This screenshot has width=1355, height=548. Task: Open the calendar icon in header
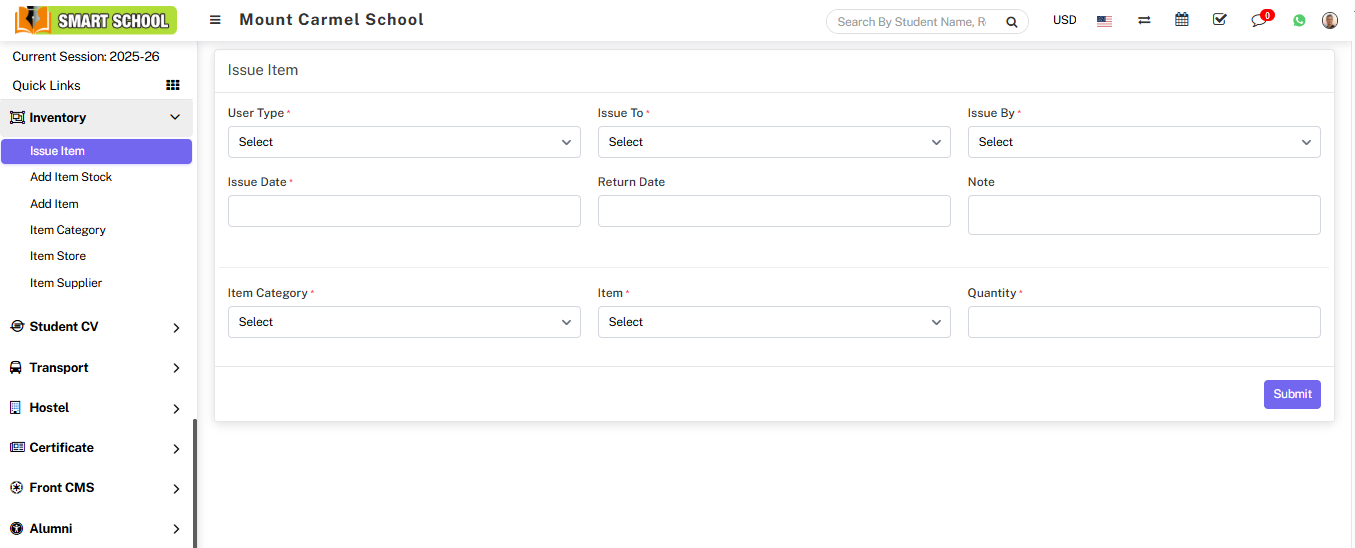1182,20
